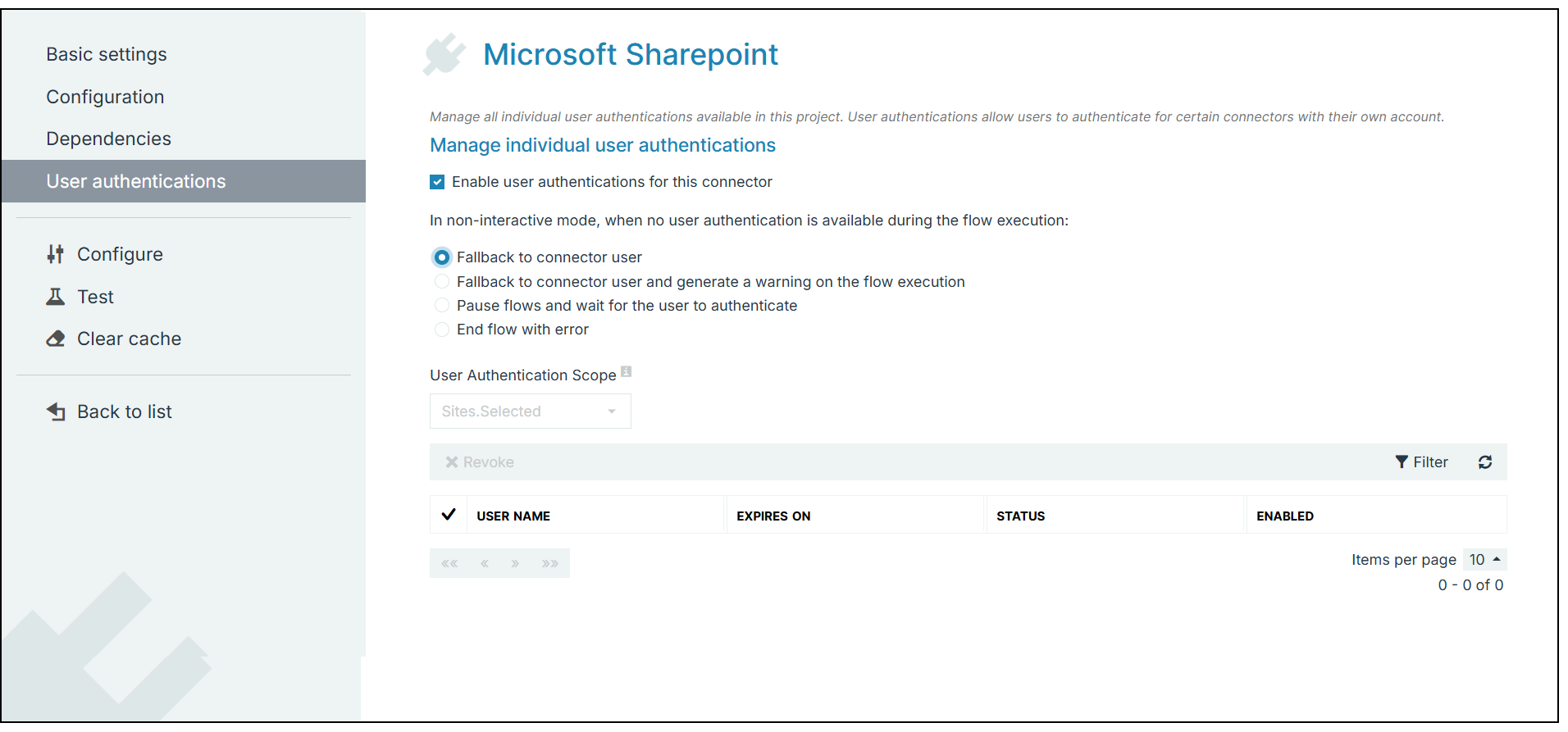This screenshot has height=732, width=1568.
Task: Select User authentications in the sidebar
Action: click(184, 181)
